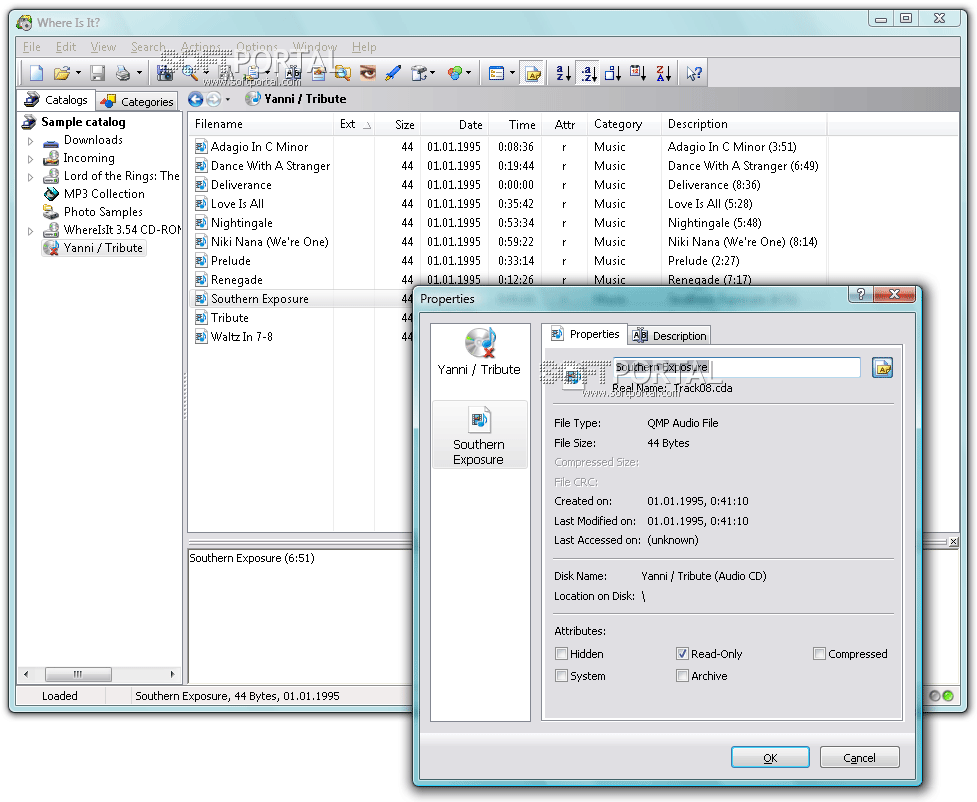Expand the Incoming tree node
This screenshot has width=977, height=802.
pyautogui.click(x=30, y=160)
